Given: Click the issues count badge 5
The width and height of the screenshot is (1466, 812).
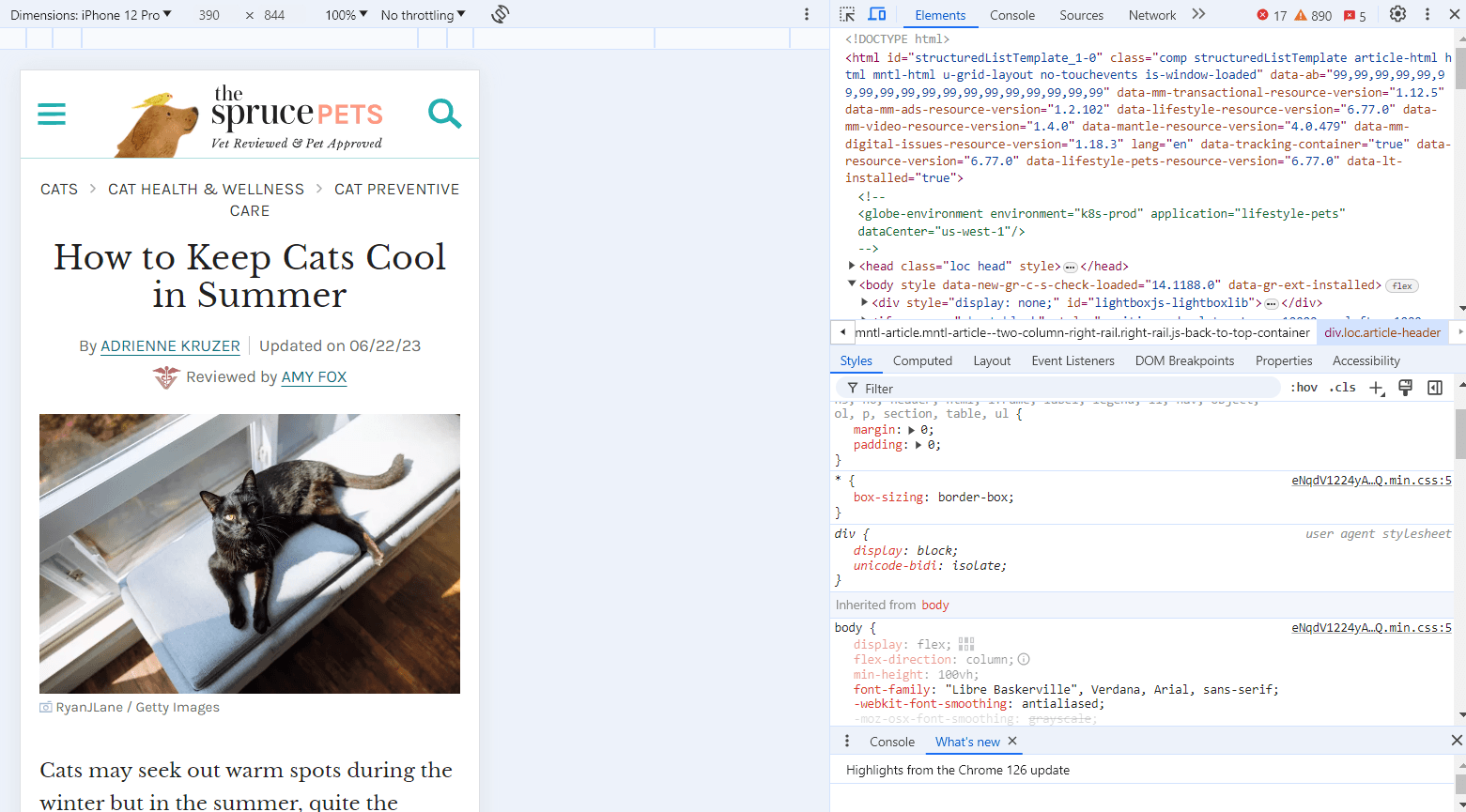Looking at the screenshot, I should [1355, 15].
